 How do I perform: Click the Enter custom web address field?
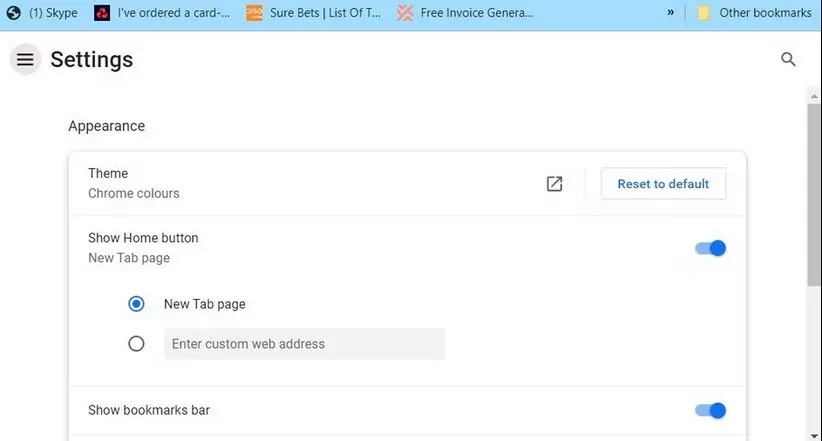(x=304, y=344)
